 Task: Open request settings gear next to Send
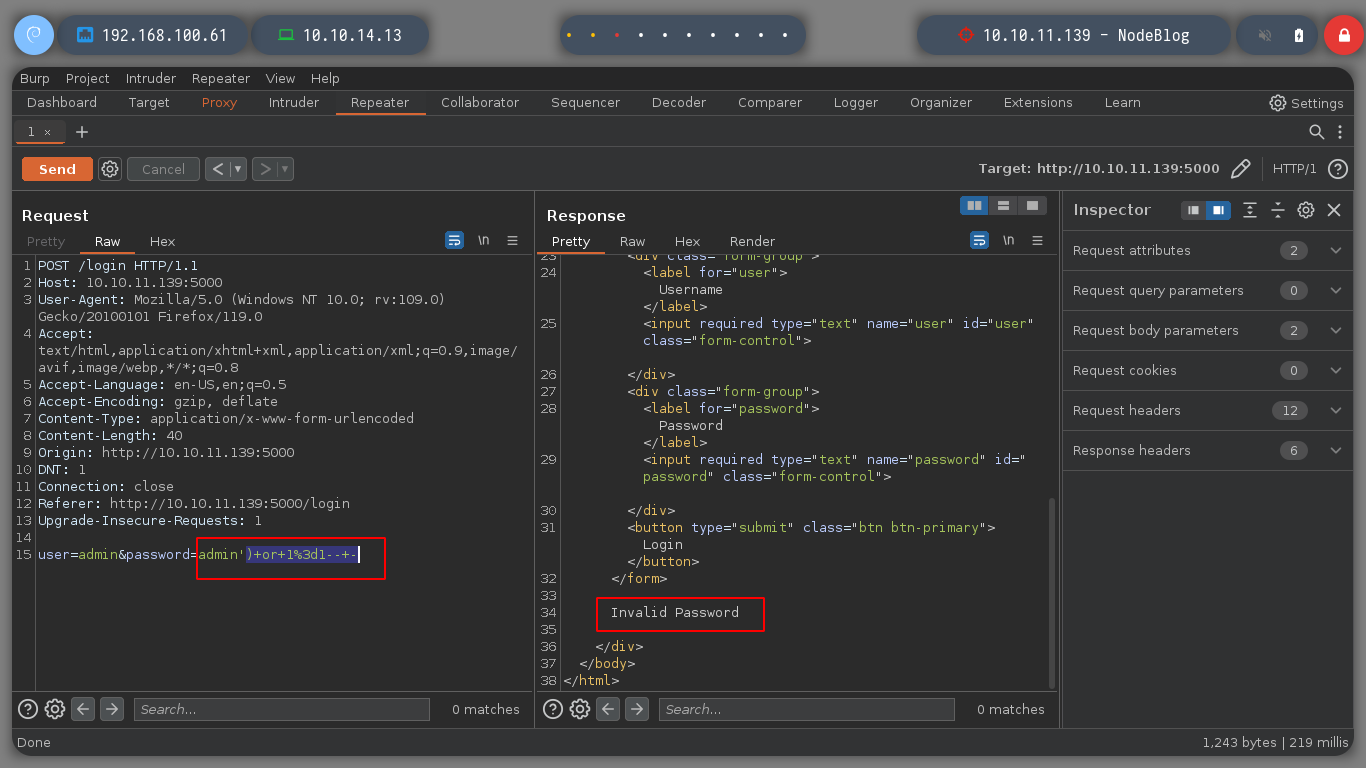tap(110, 169)
